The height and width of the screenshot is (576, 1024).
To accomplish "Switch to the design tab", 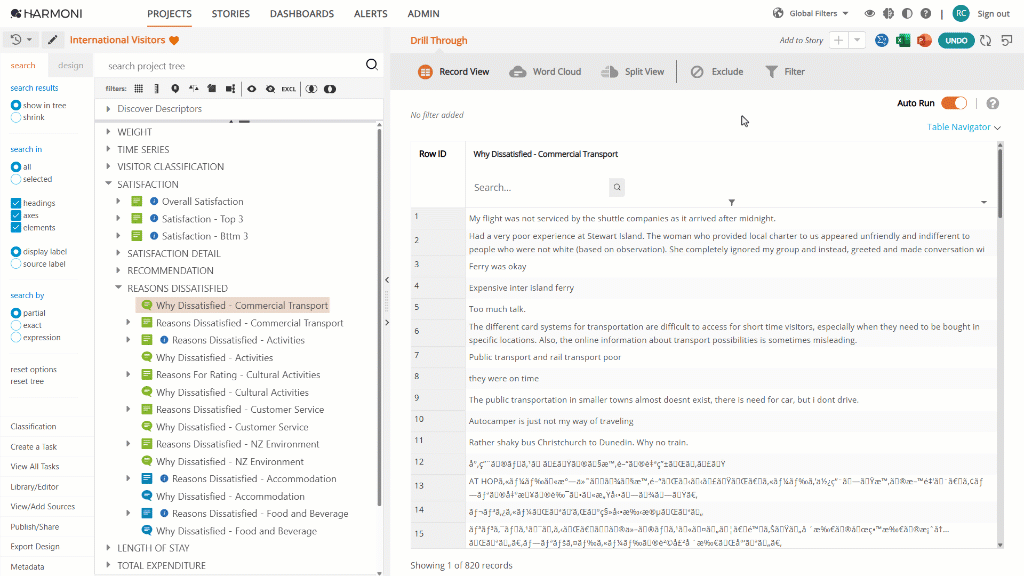I will click(71, 65).
